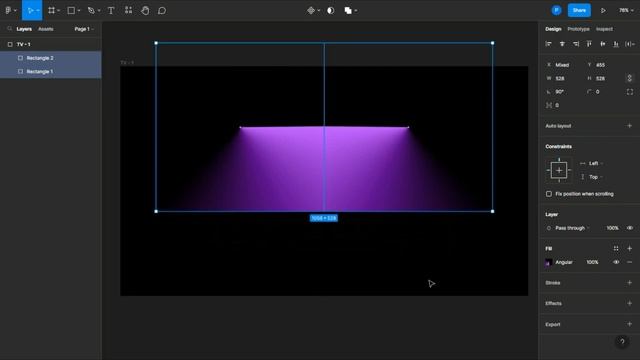Click the constraints box widget
This screenshot has height=360, width=640.
(559, 170)
